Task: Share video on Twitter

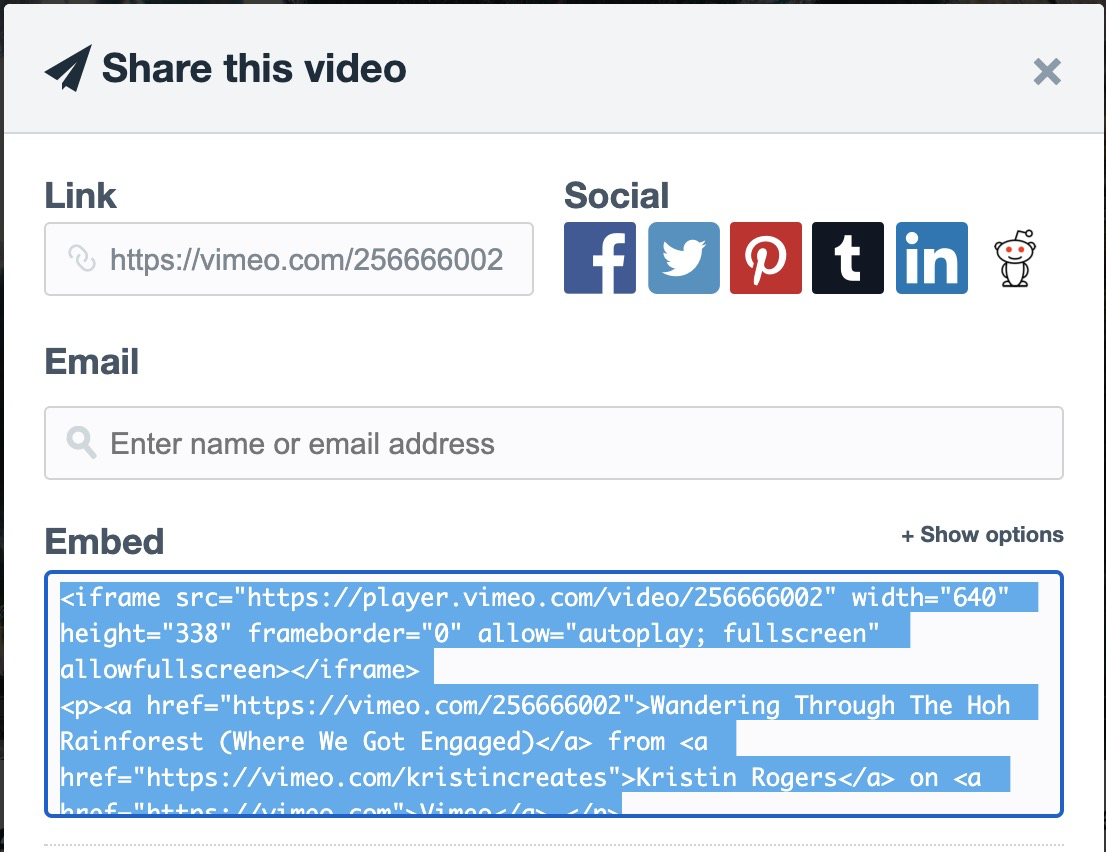Action: coord(683,258)
